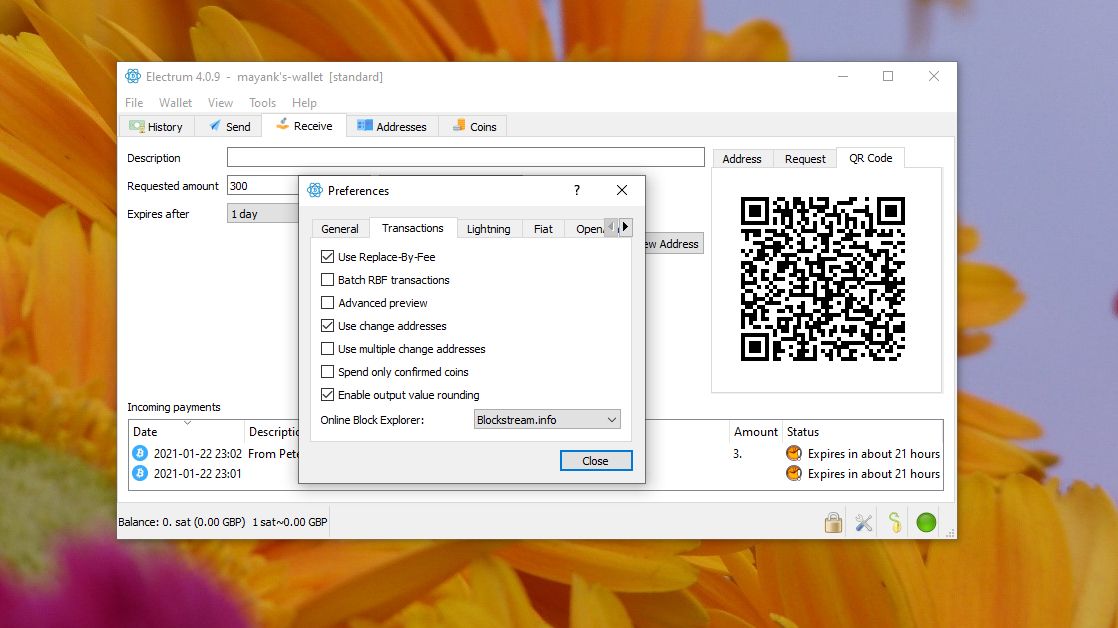Close the Preferences dialog
The image size is (1118, 628).
coord(596,461)
